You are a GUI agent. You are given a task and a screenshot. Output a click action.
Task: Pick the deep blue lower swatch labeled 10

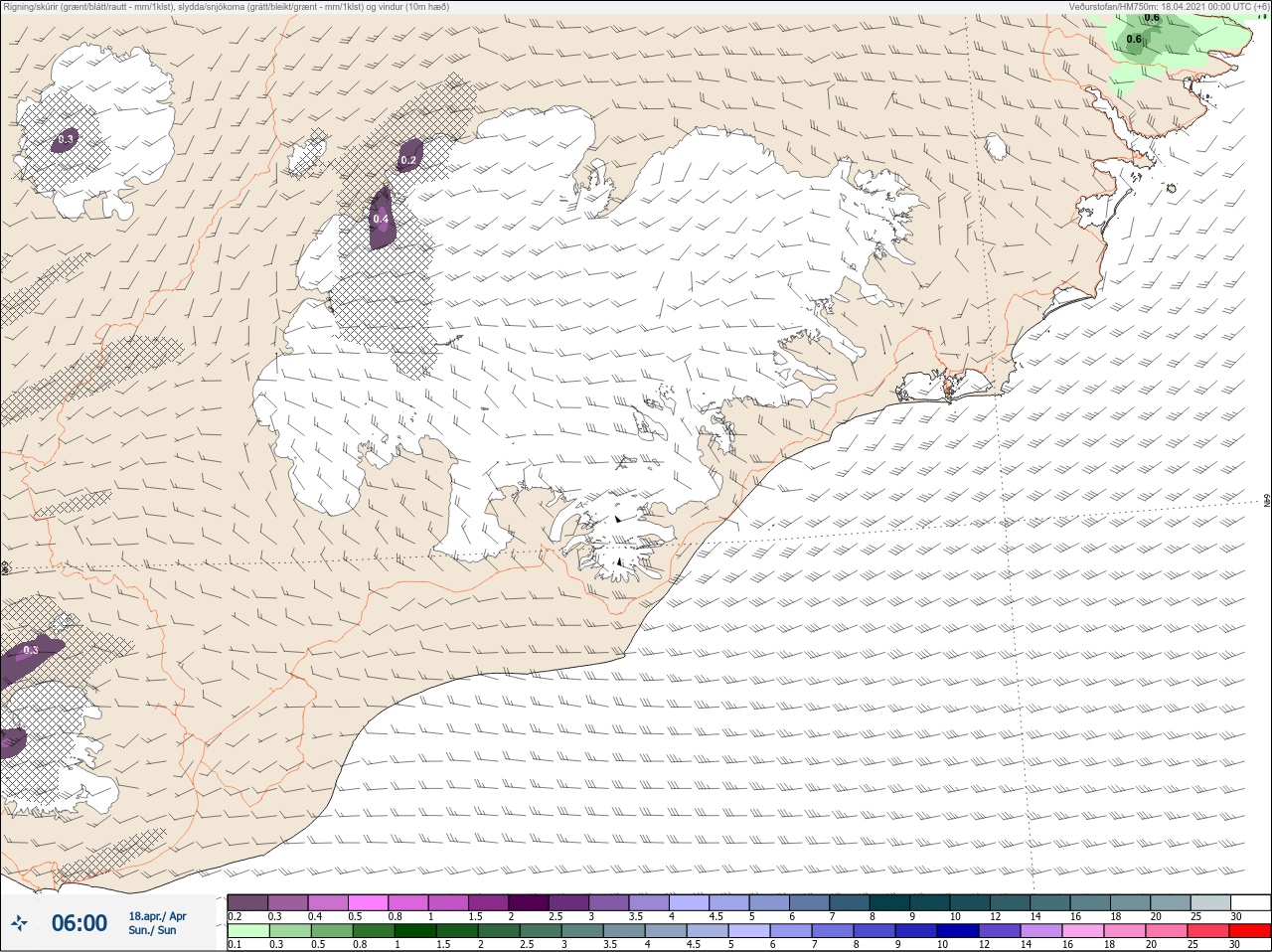958,931
